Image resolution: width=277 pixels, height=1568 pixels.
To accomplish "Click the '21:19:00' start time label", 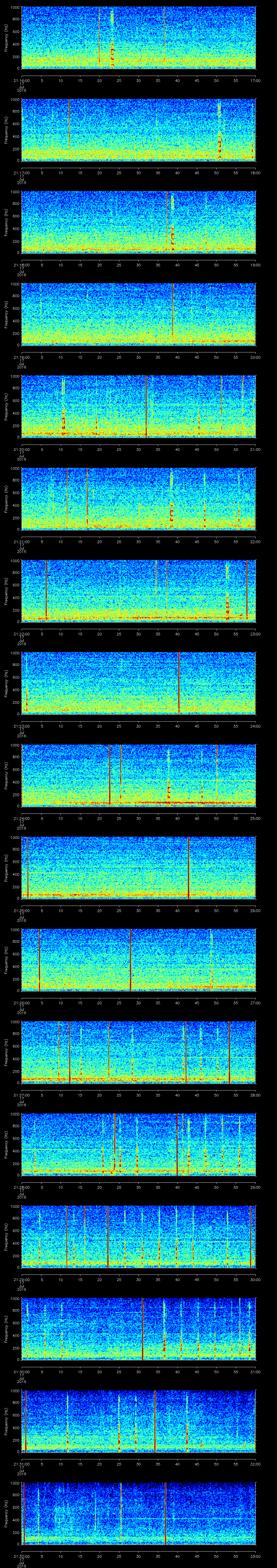I will (22, 357).
